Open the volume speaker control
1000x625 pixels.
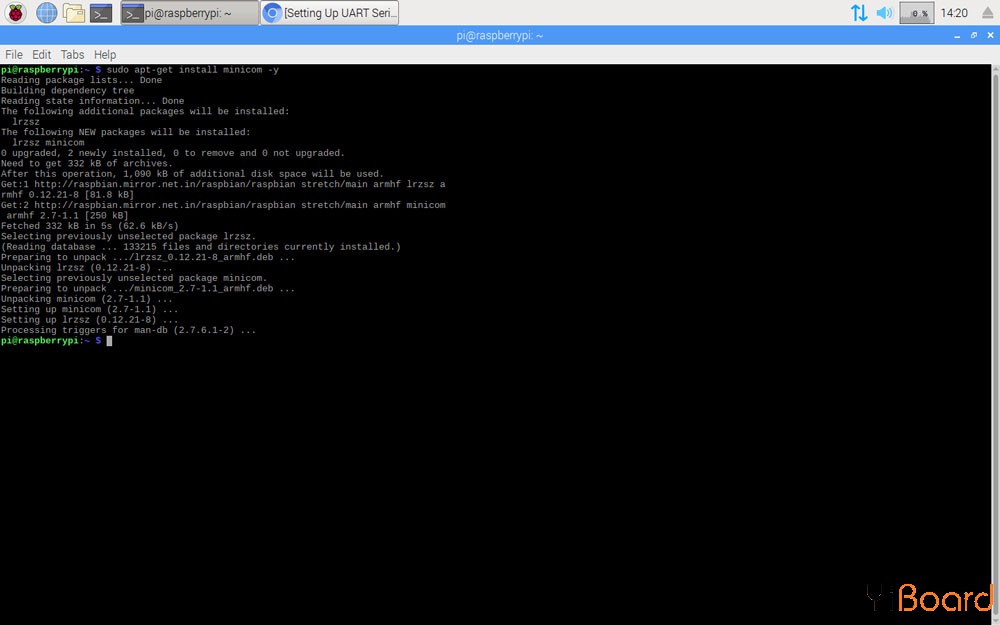pos(884,13)
